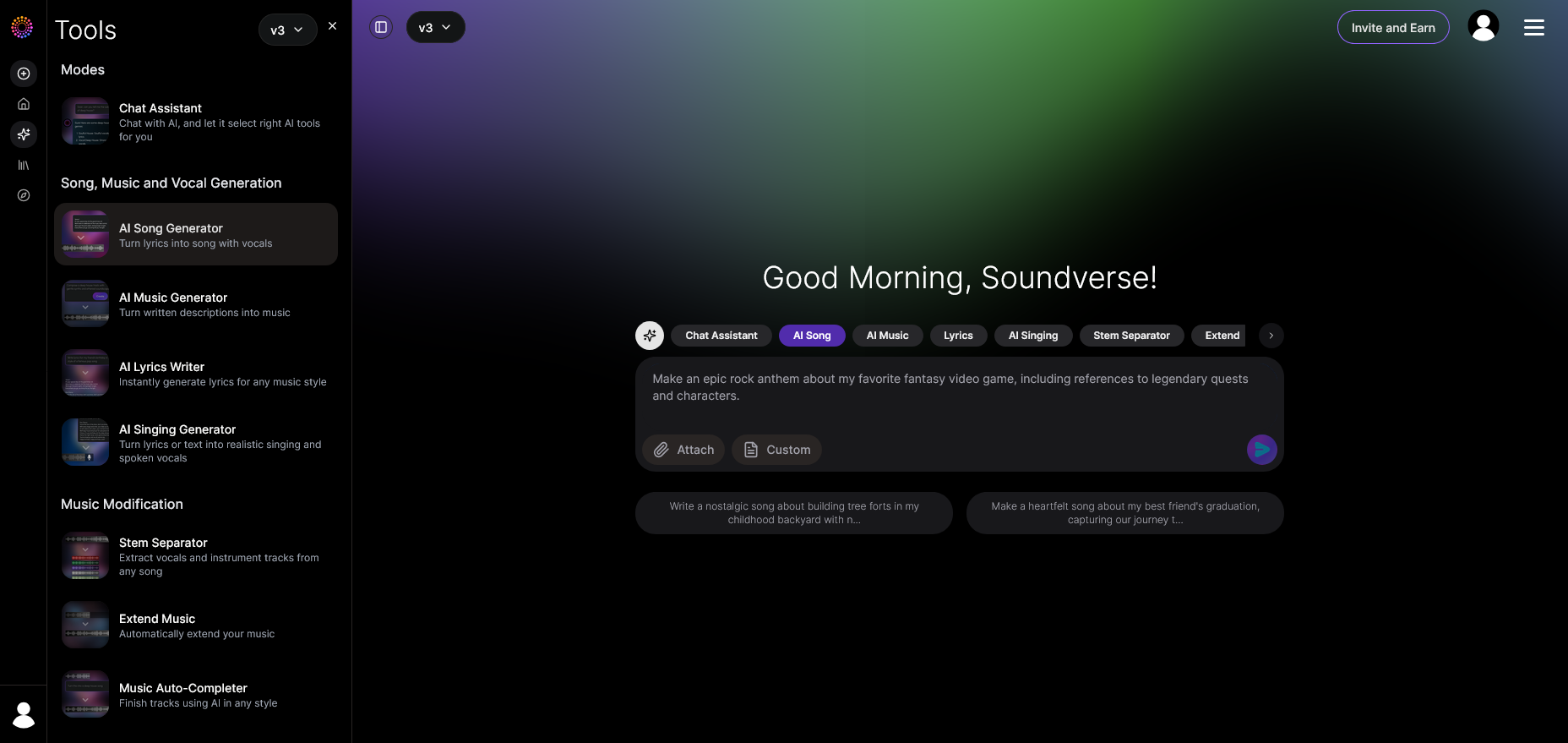Select the Stem Separator chip

tap(1132, 336)
